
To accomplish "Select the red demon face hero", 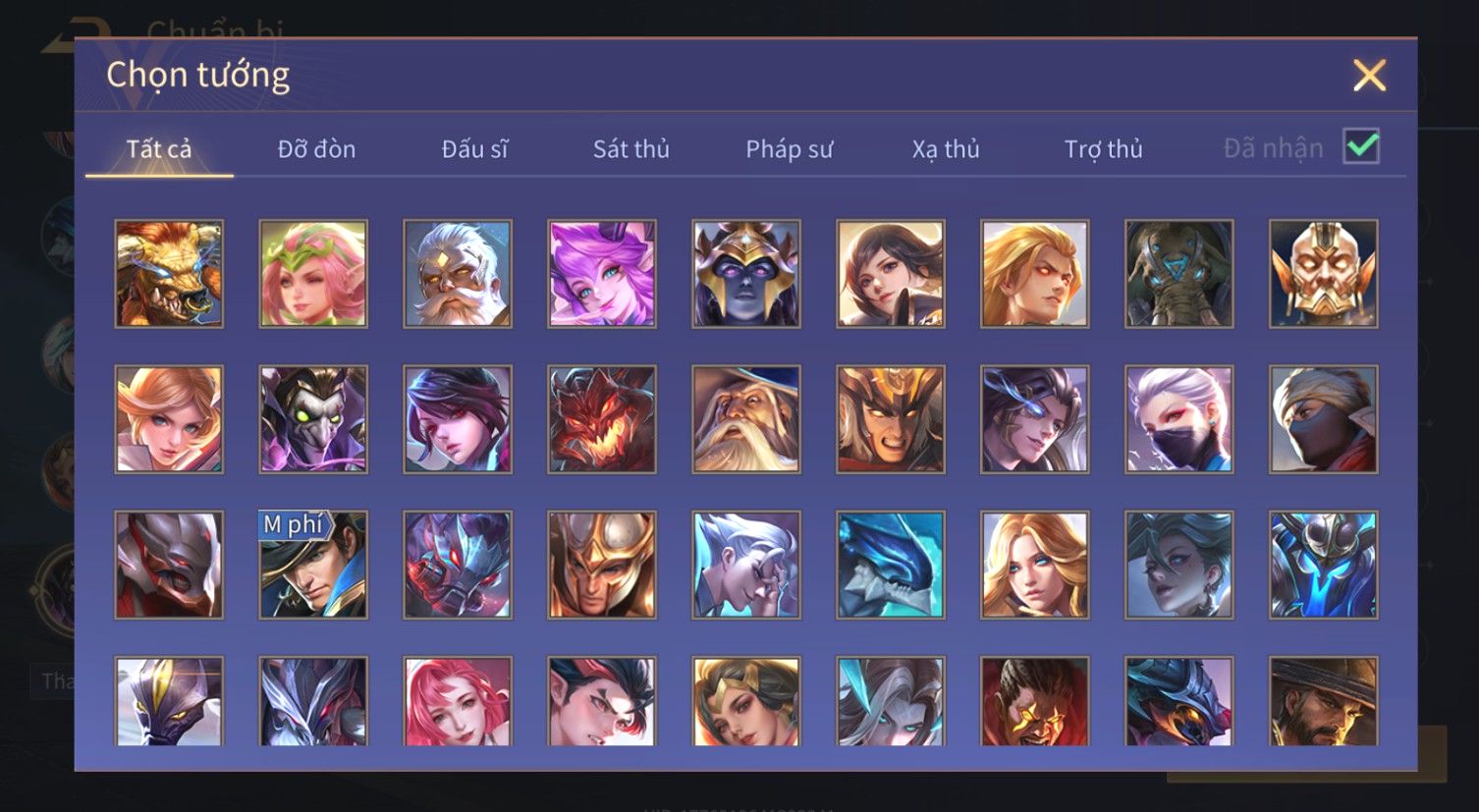I will click(x=602, y=419).
